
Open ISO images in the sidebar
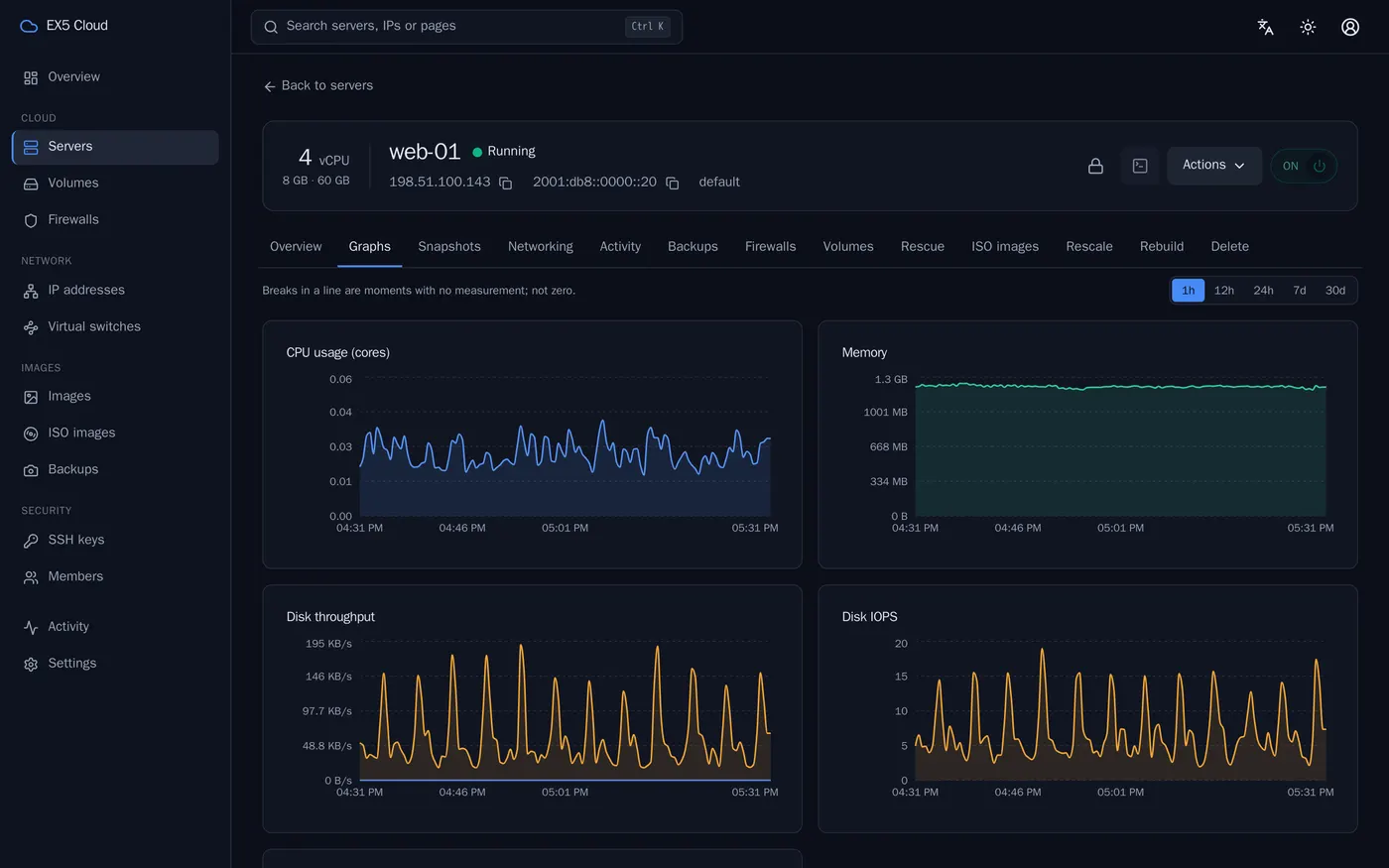click(x=115, y=434)
